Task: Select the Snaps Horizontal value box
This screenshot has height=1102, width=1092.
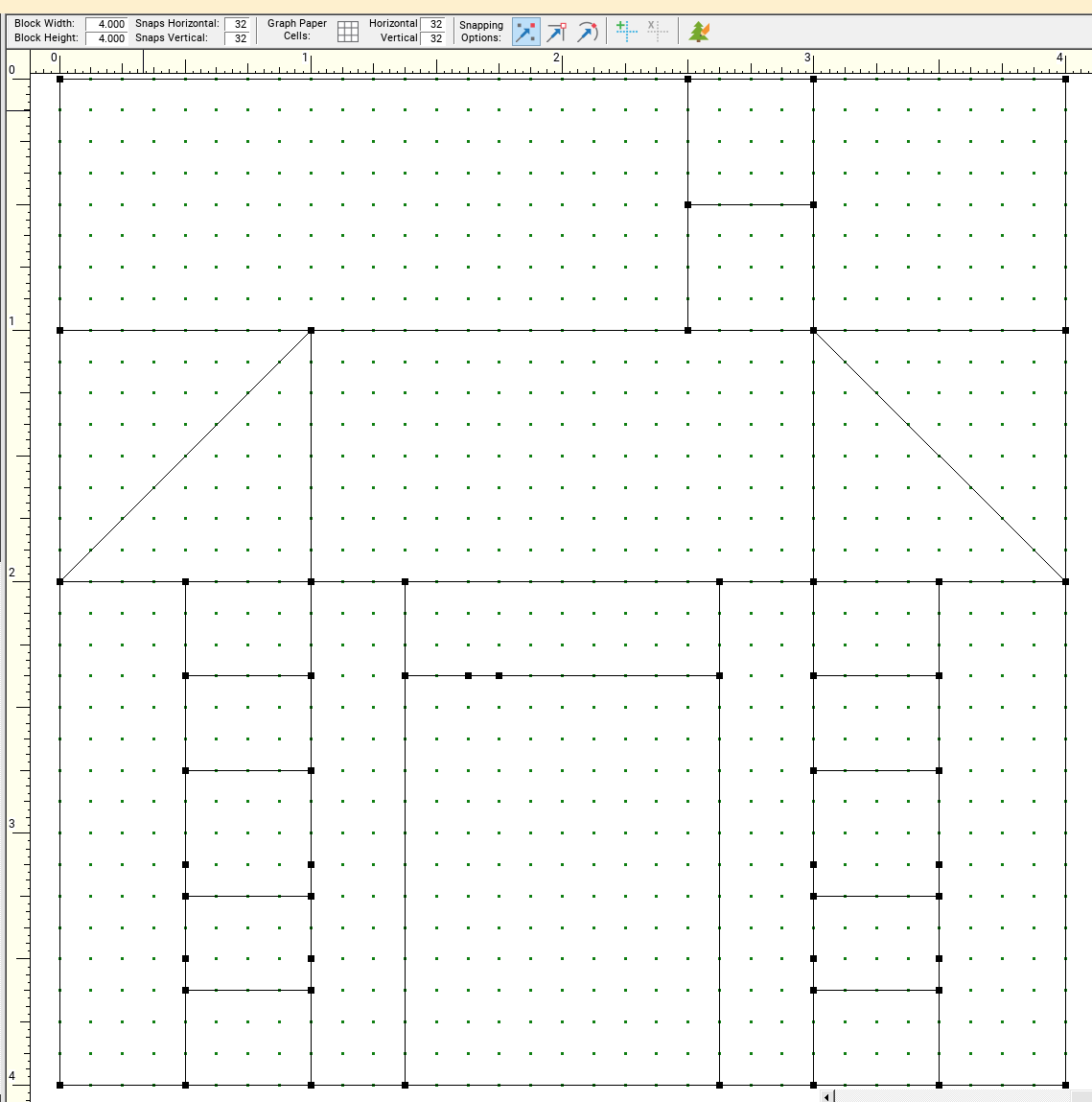Action: (x=239, y=24)
